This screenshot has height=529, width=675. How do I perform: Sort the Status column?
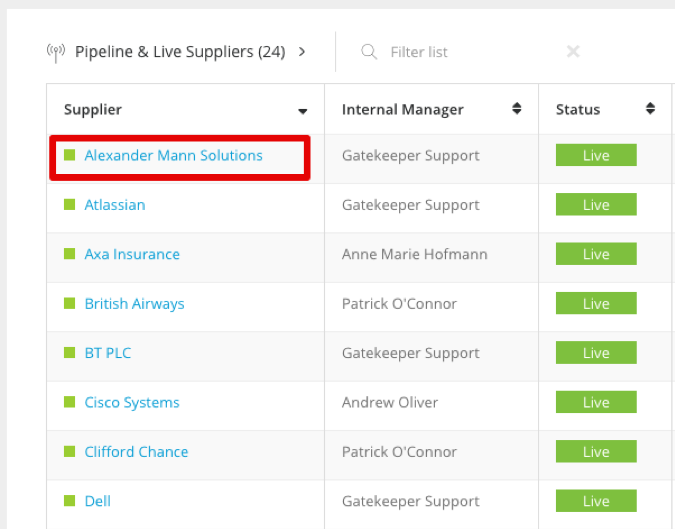(x=650, y=108)
